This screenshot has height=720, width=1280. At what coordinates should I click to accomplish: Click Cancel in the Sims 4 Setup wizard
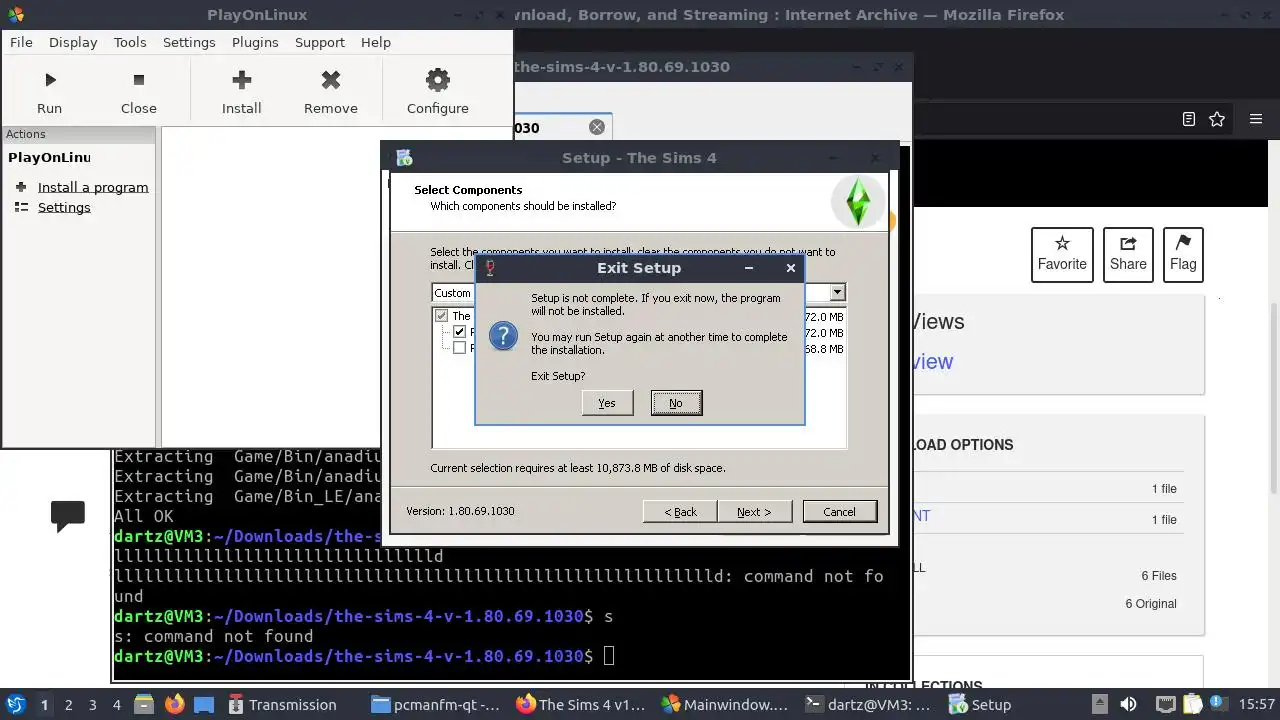pyautogui.click(x=839, y=511)
